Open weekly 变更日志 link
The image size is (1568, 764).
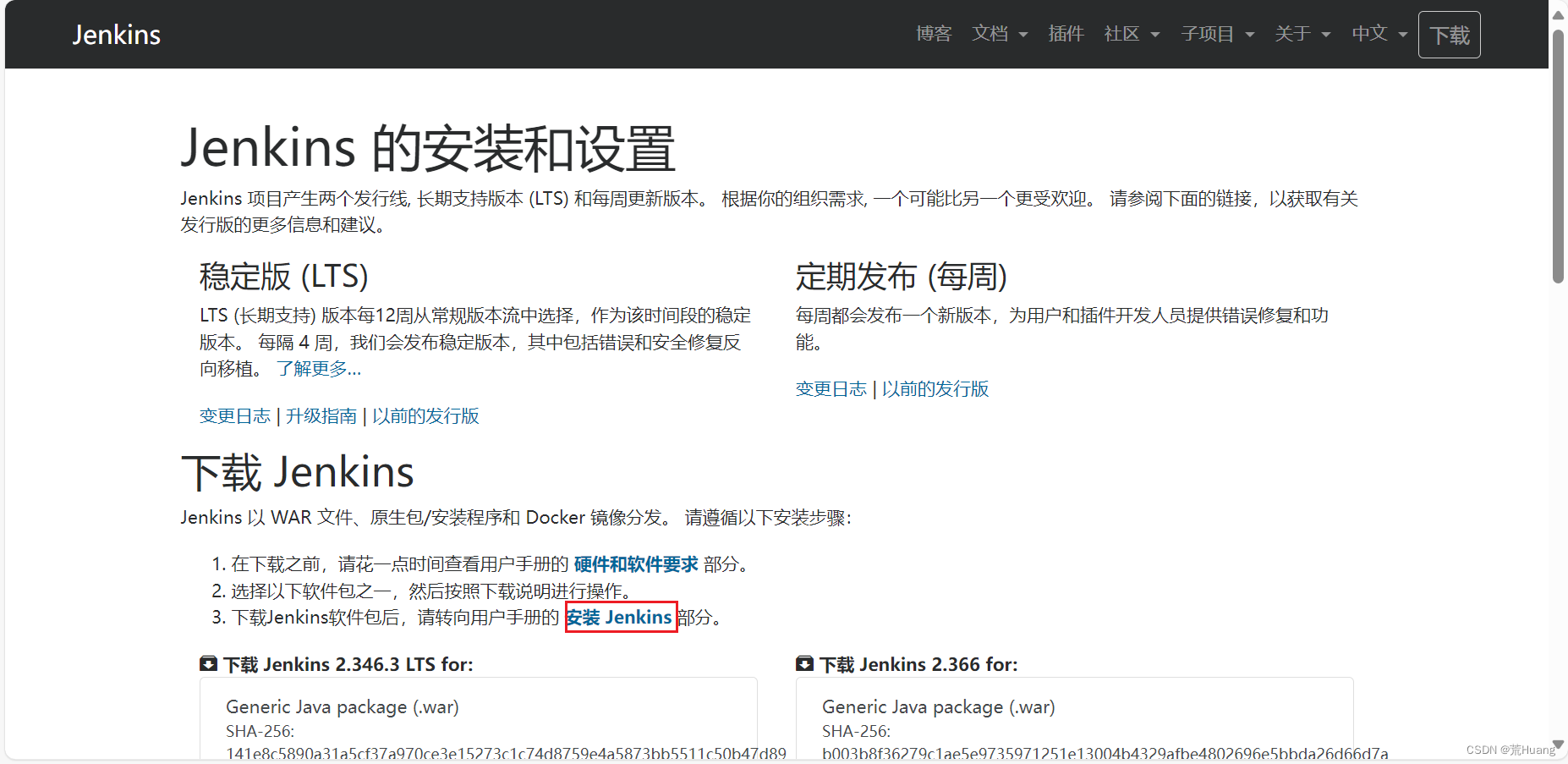(x=831, y=389)
